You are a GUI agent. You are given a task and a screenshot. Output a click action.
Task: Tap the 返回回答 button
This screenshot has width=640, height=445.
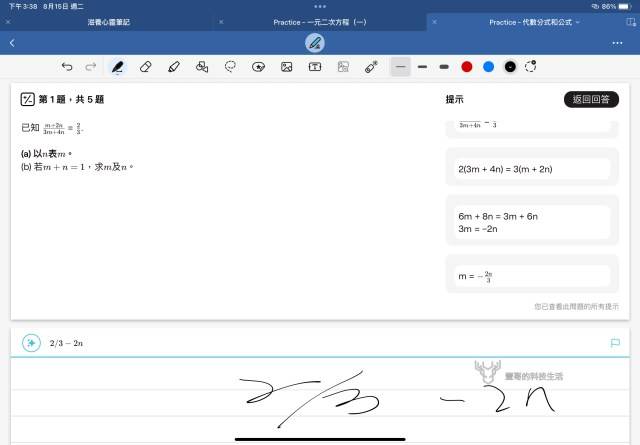point(591,99)
